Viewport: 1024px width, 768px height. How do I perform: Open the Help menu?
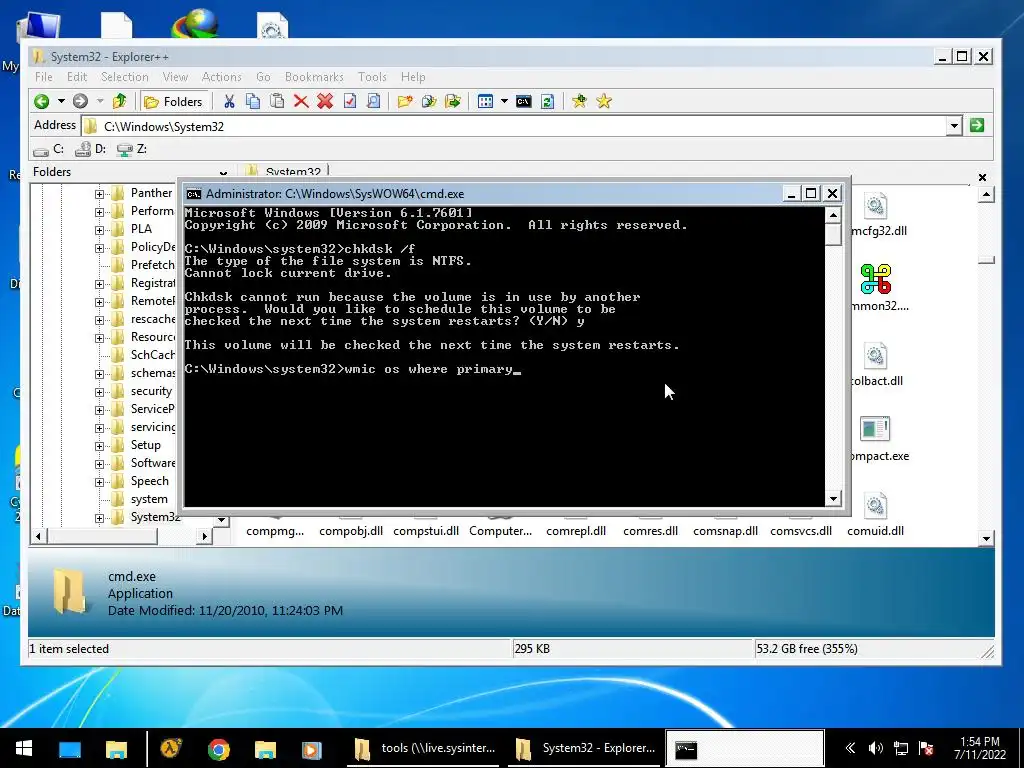(413, 77)
